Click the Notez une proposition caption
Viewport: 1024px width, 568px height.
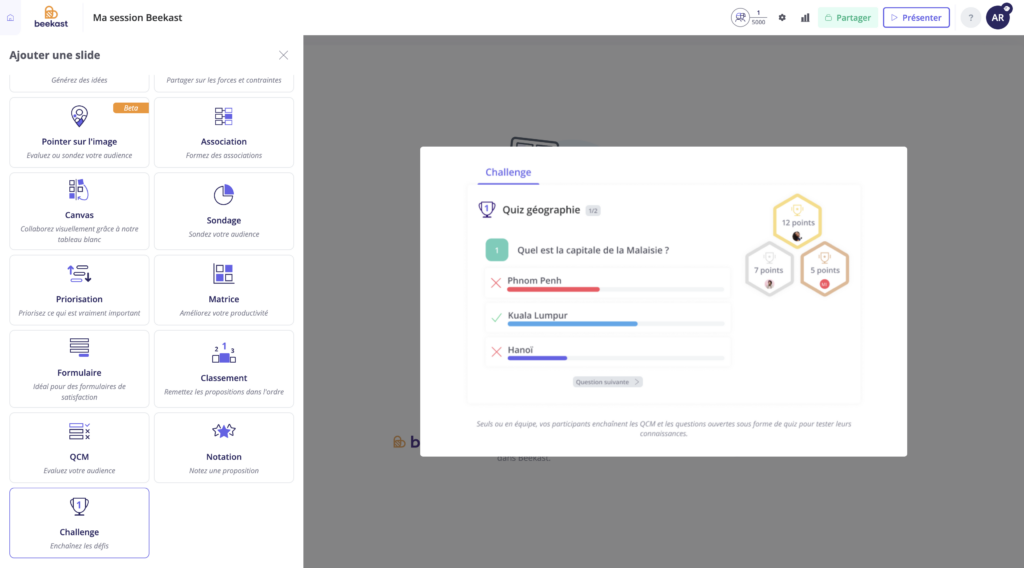pos(223,471)
